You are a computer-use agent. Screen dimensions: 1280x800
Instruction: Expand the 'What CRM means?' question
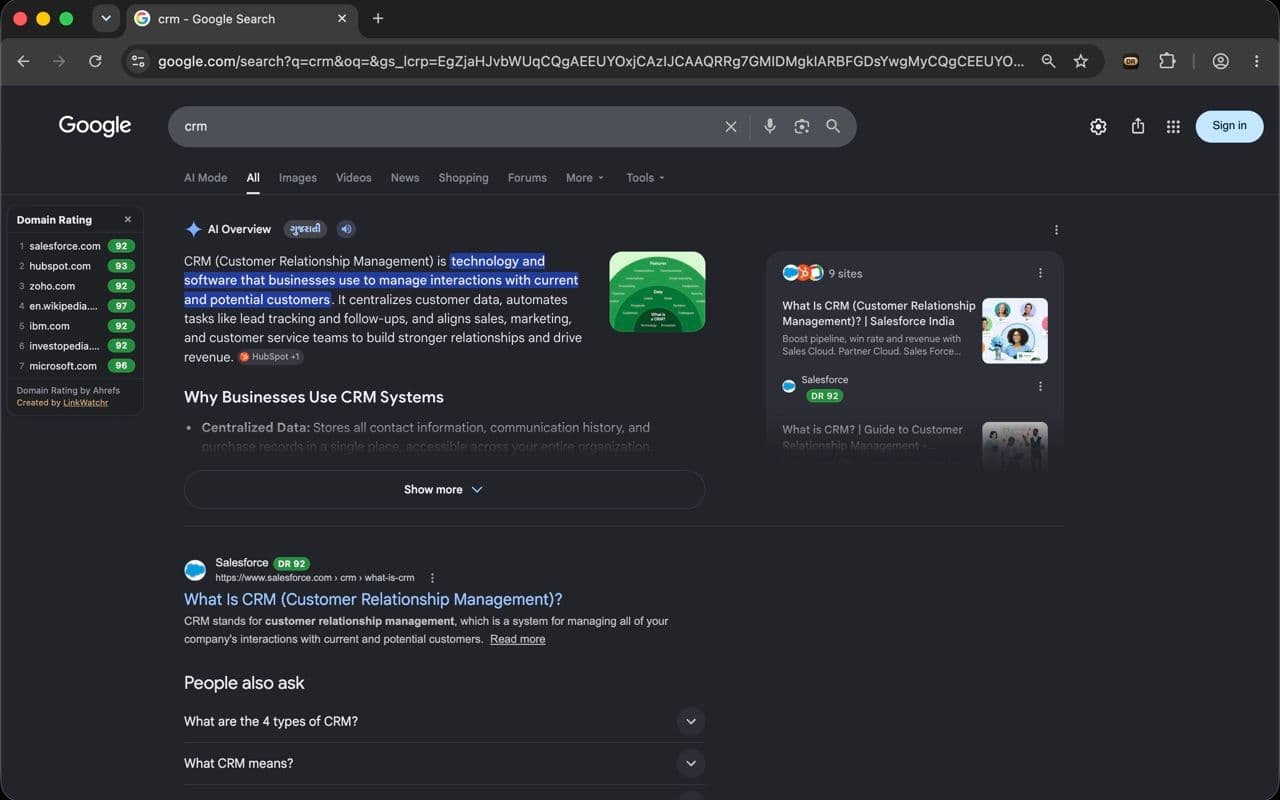tap(444, 763)
